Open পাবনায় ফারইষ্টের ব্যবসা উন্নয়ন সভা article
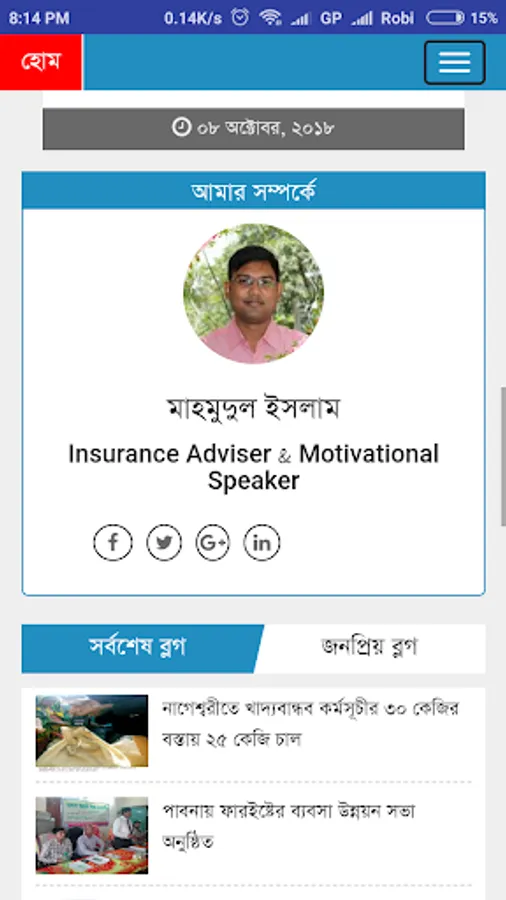The width and height of the screenshot is (506, 900). (289, 827)
